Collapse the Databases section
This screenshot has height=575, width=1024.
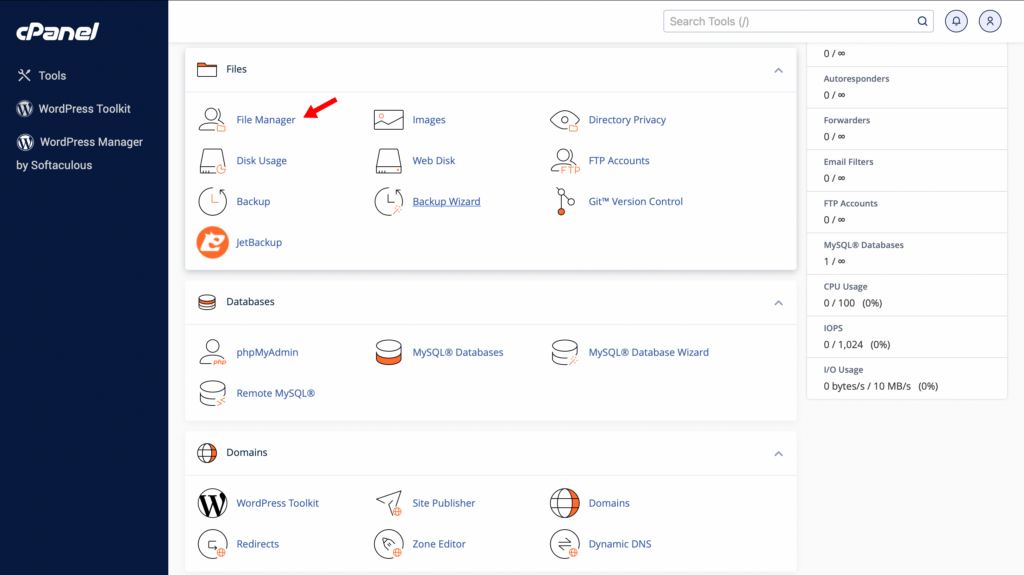point(778,303)
